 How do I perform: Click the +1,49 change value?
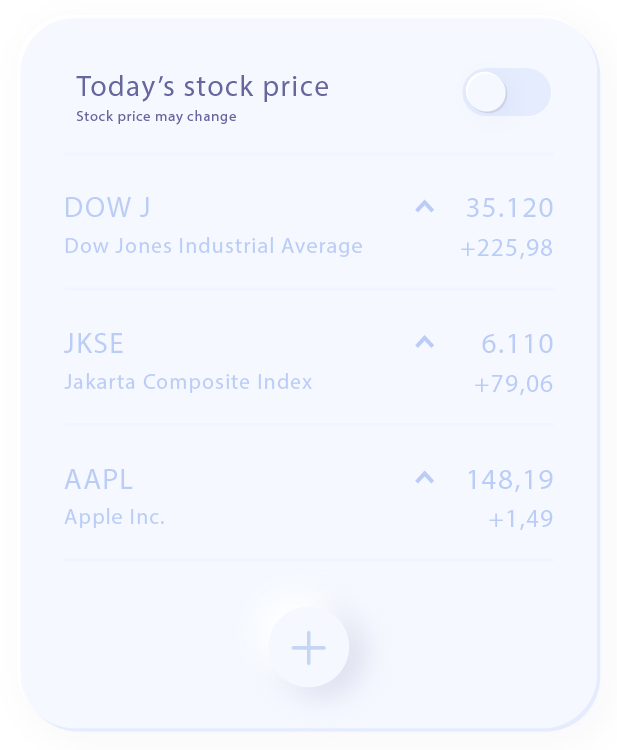point(520,520)
